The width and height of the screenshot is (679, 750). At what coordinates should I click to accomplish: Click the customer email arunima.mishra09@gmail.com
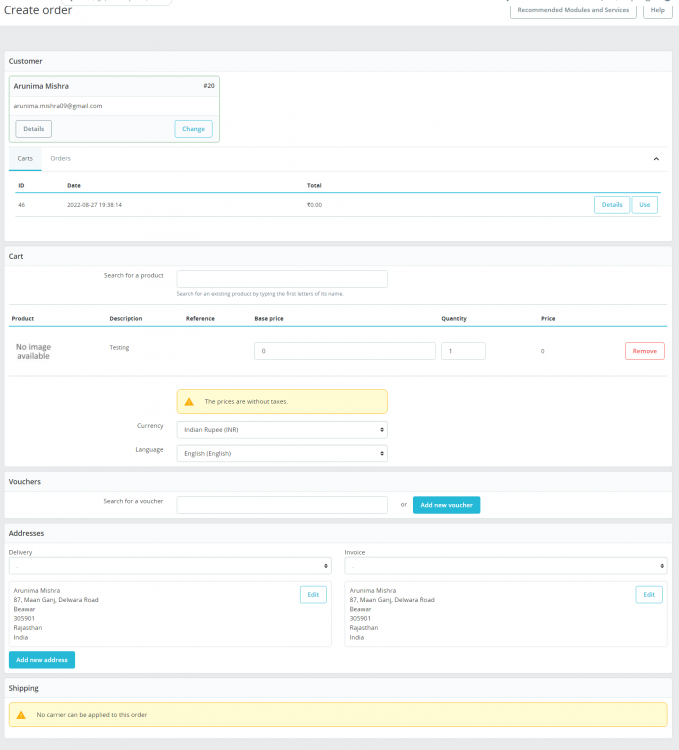58,106
